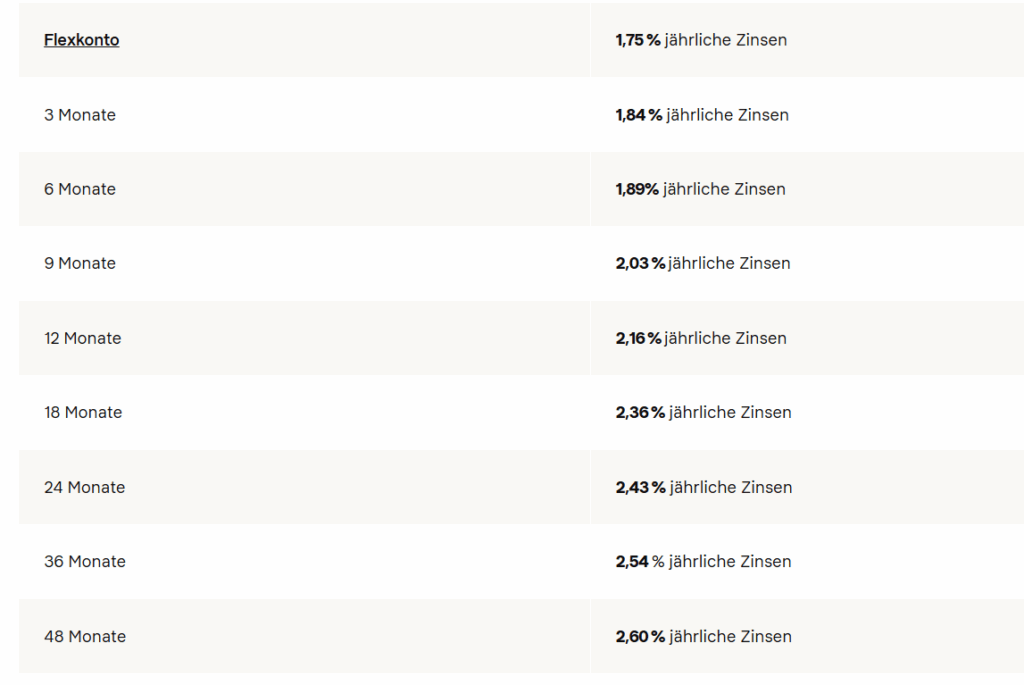This screenshot has width=1024, height=685.
Task: Click the 3 Monate row label
Action: pos(80,115)
